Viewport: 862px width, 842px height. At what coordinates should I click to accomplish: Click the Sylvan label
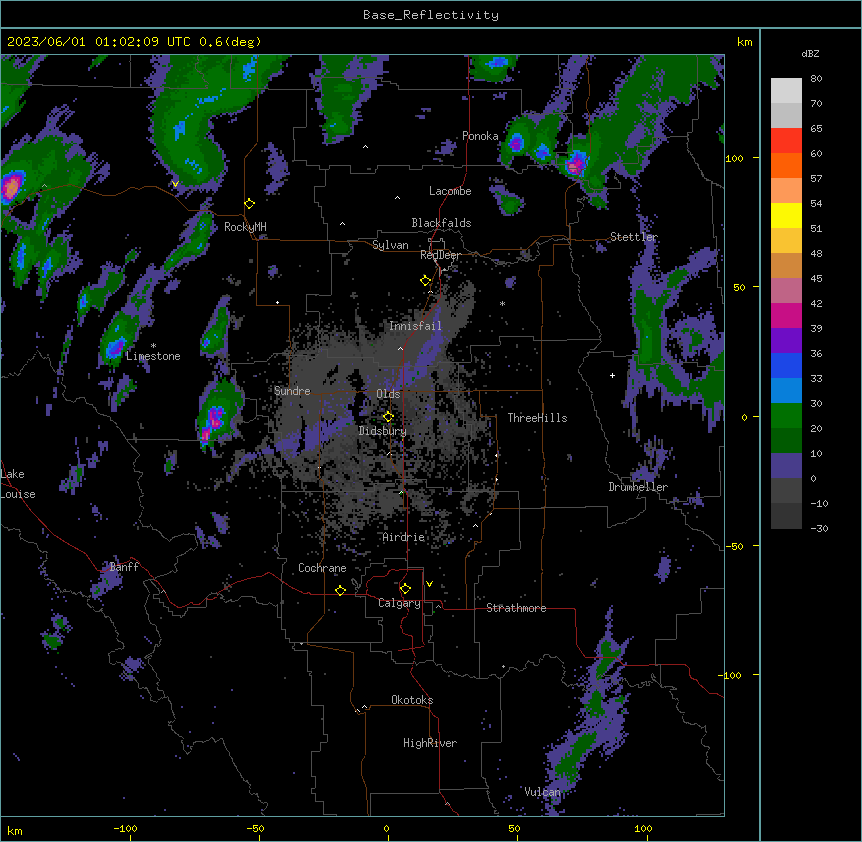tap(390, 245)
